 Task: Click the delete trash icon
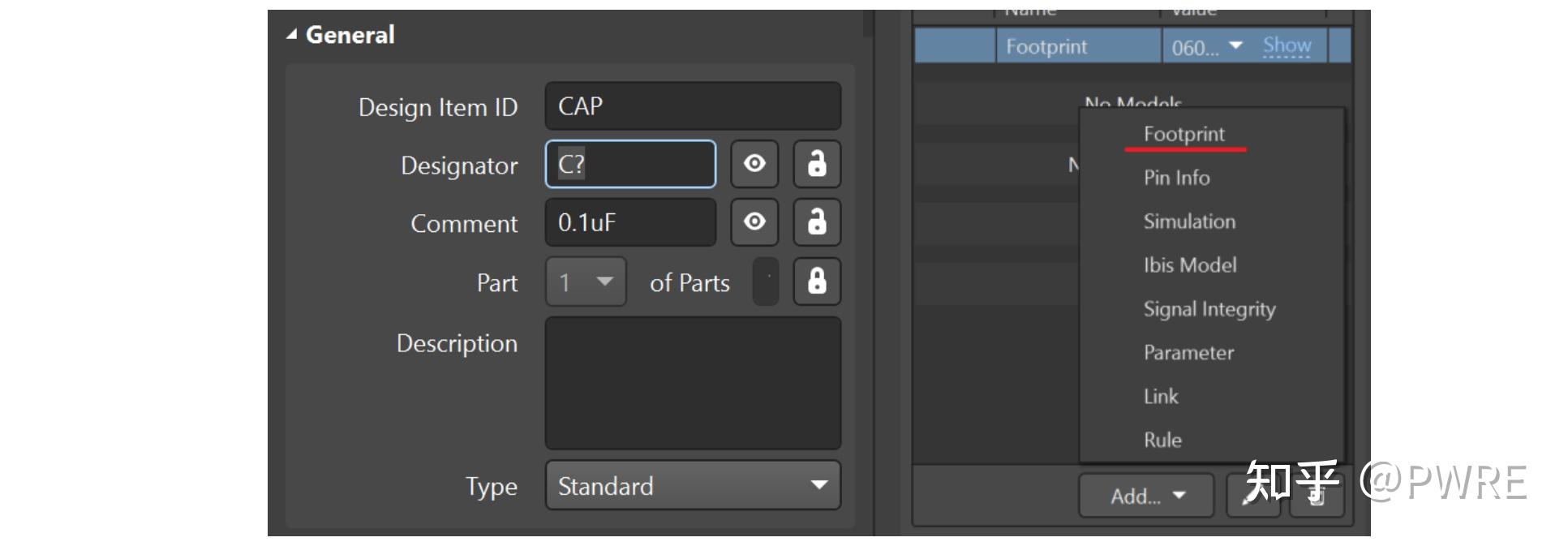click(1317, 497)
